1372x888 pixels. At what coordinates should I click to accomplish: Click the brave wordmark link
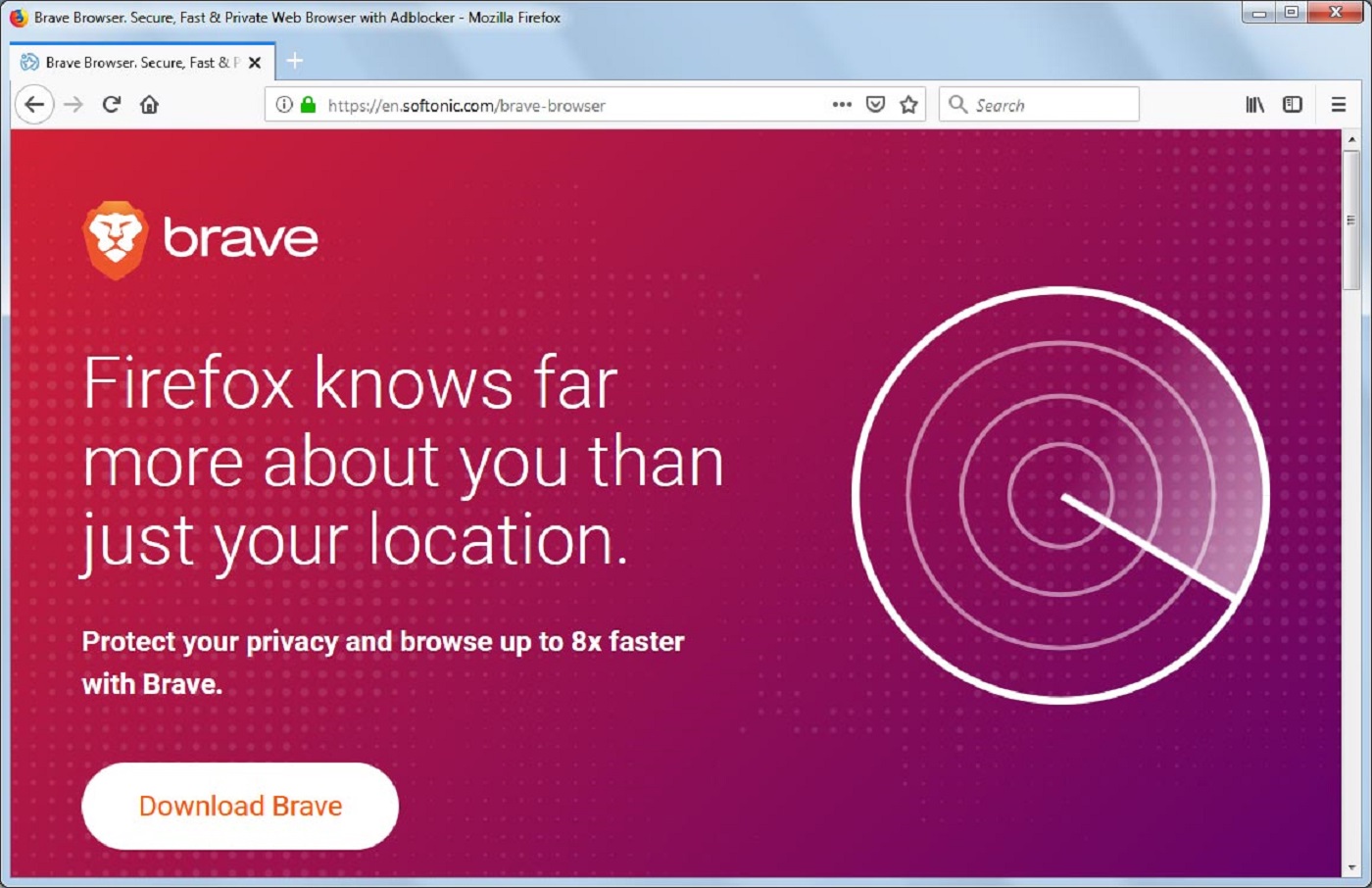click(242, 237)
